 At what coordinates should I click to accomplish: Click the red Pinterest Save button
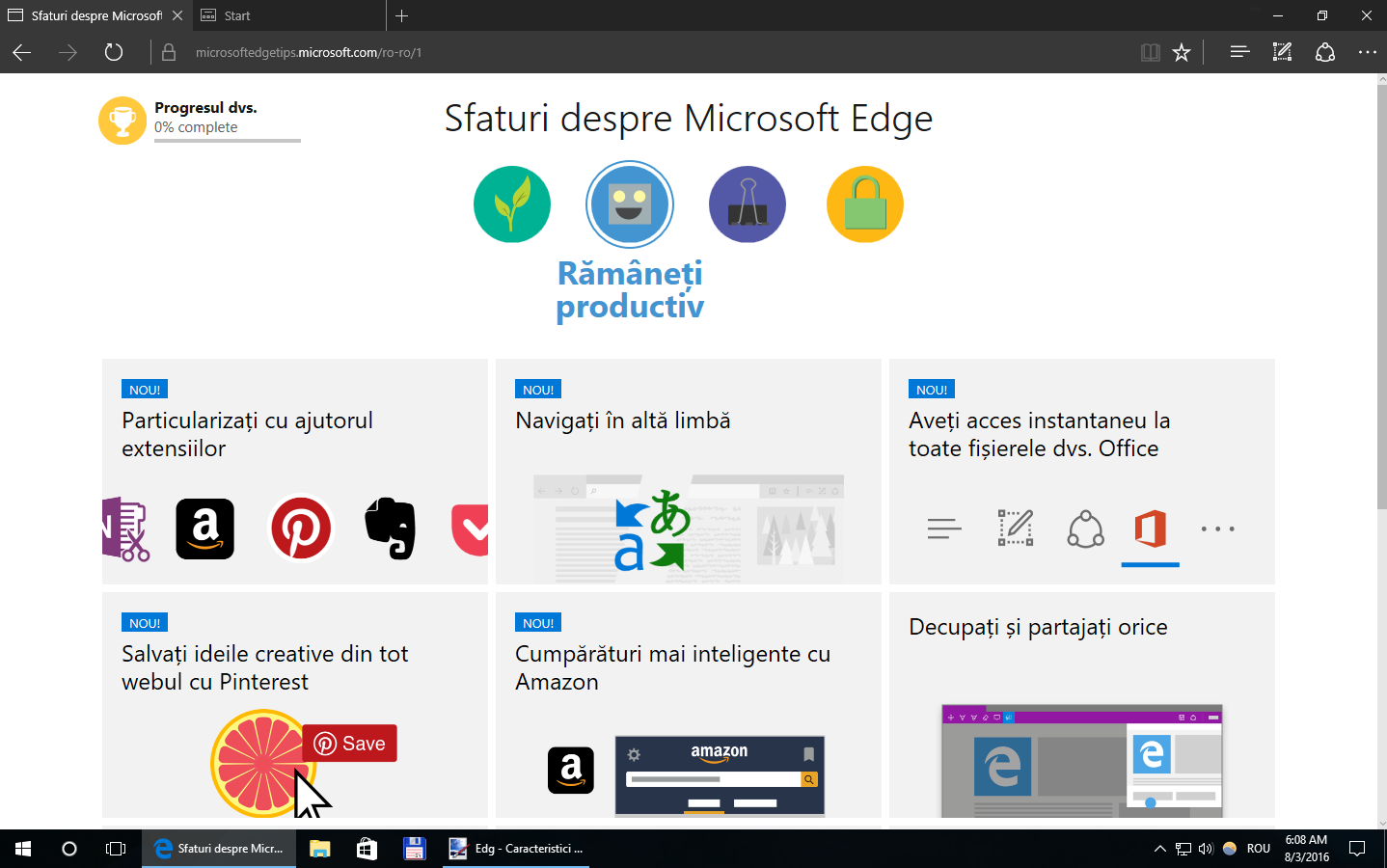[x=350, y=744]
